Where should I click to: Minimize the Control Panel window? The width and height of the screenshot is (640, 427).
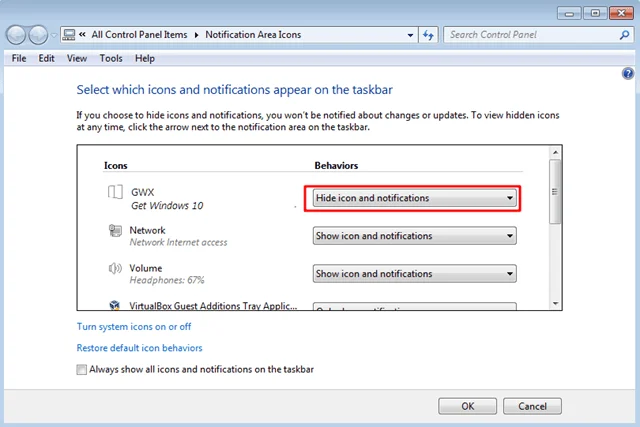point(569,13)
